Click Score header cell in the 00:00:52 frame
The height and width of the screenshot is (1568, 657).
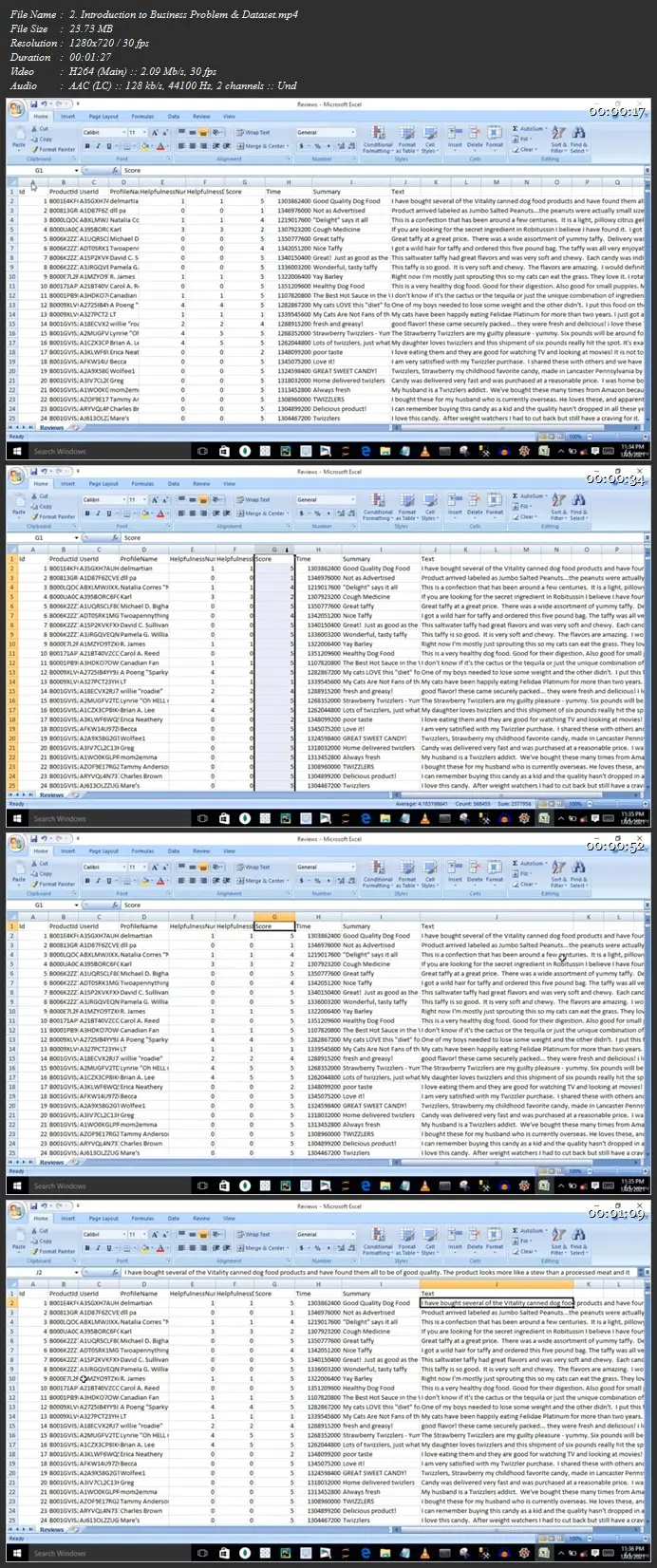coord(274,925)
